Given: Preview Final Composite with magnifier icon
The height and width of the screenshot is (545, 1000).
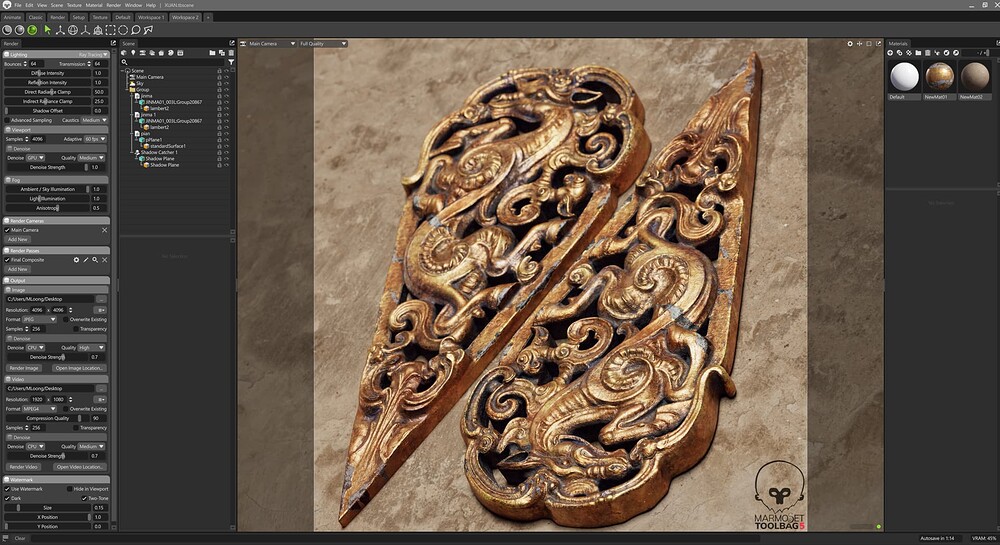Looking at the screenshot, I should [x=95, y=260].
